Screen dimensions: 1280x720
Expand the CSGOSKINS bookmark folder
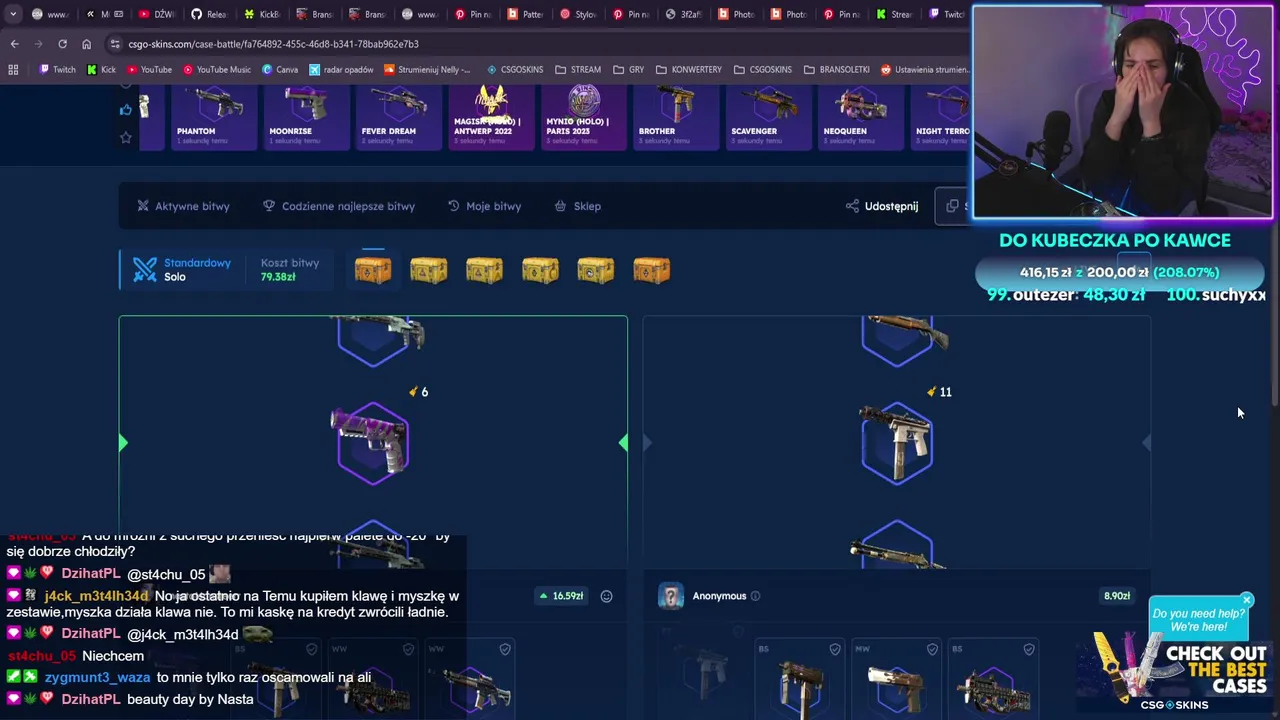click(762, 70)
